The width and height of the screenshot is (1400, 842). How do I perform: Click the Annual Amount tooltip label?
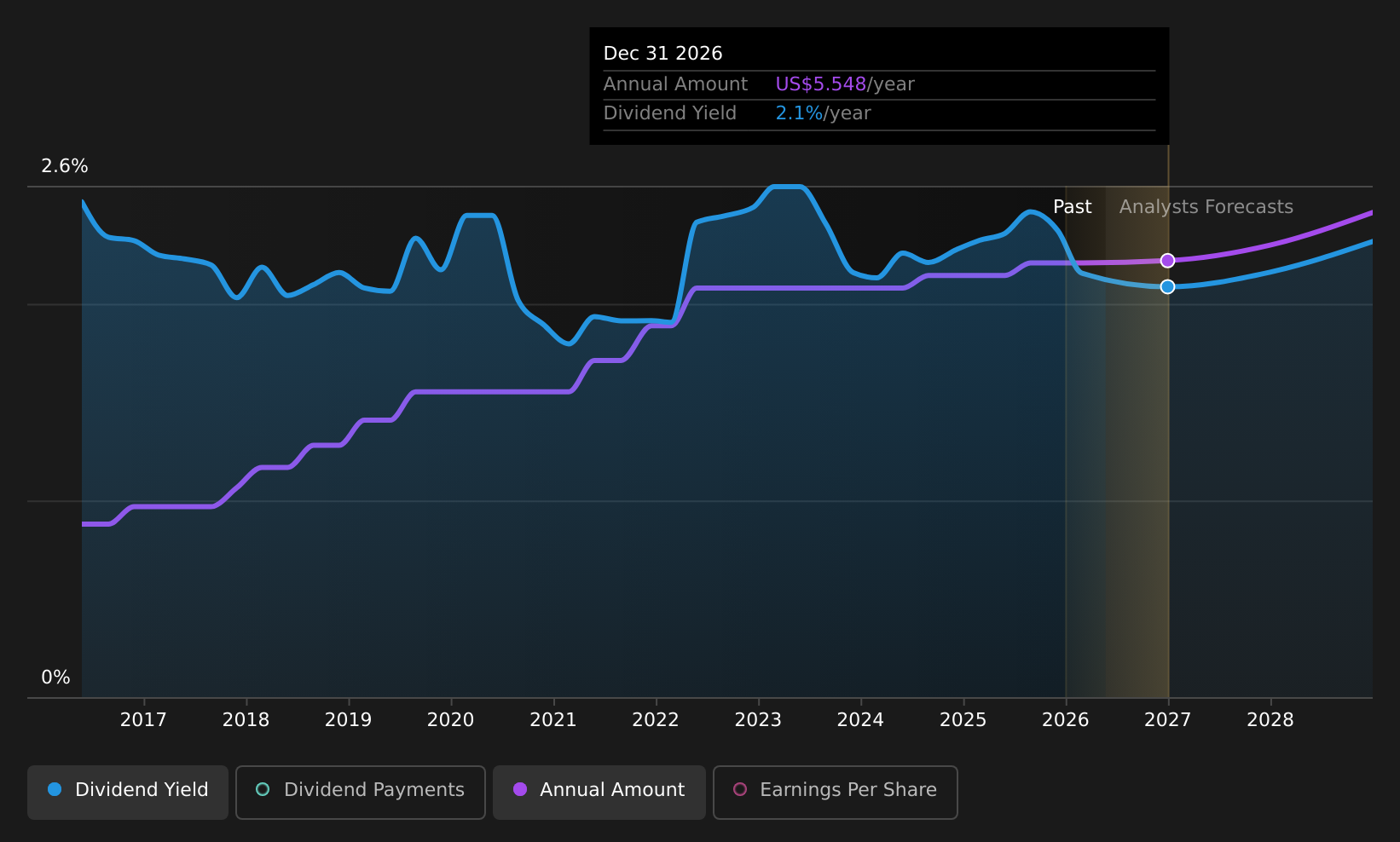[676, 84]
